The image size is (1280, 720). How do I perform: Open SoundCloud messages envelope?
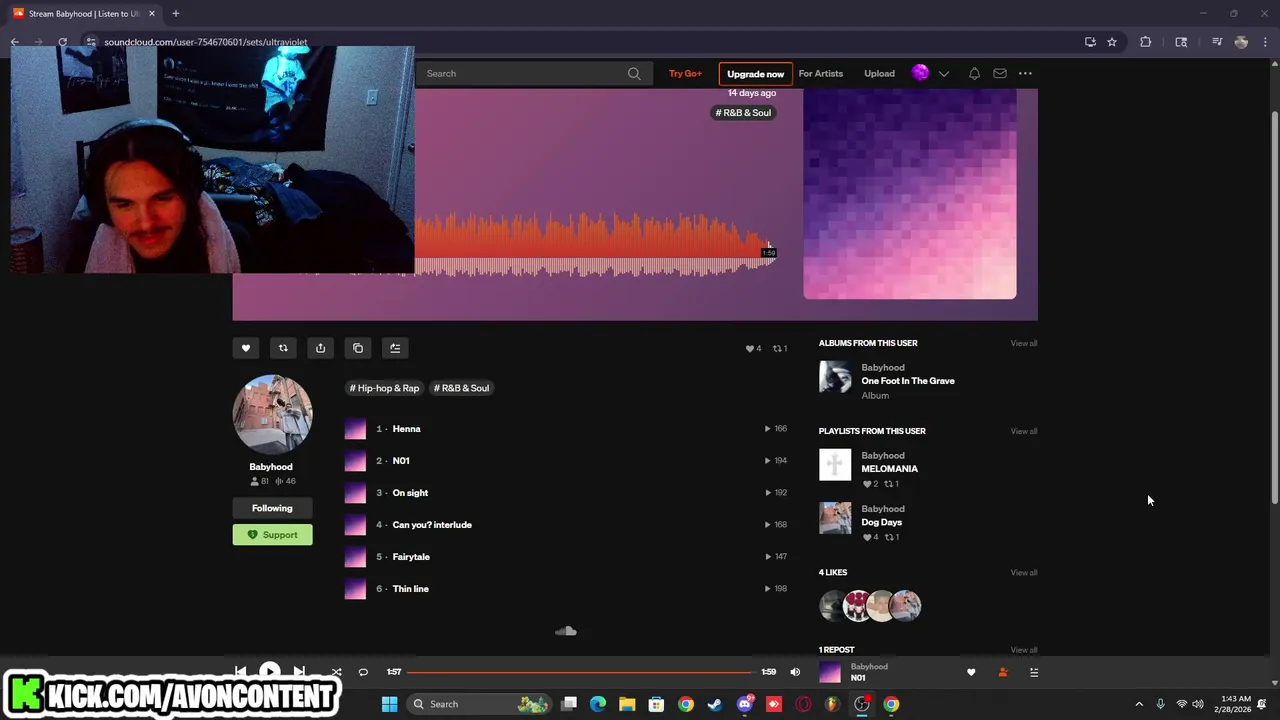coord(1000,73)
